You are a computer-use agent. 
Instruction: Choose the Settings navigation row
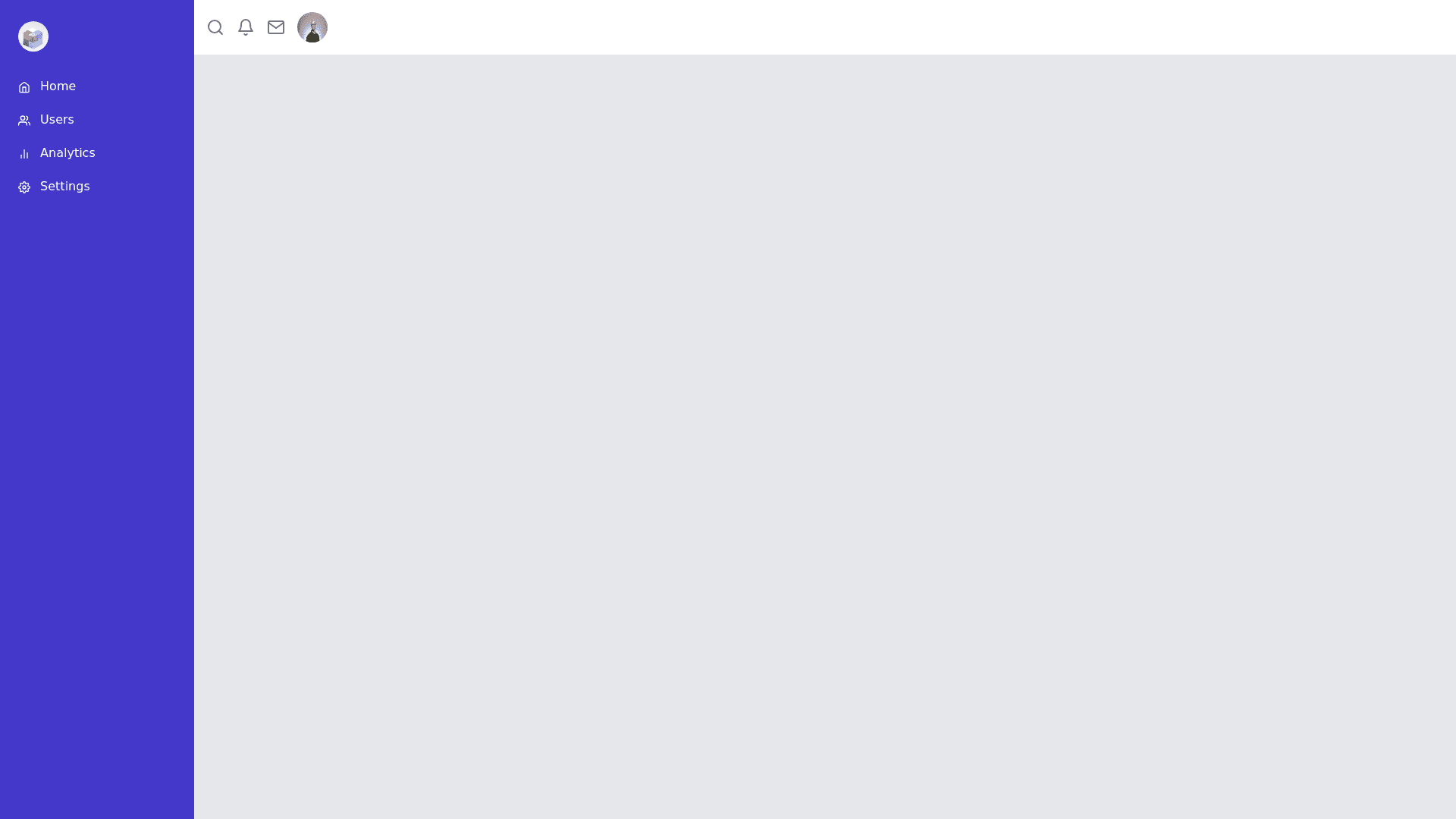pyautogui.click(x=97, y=187)
